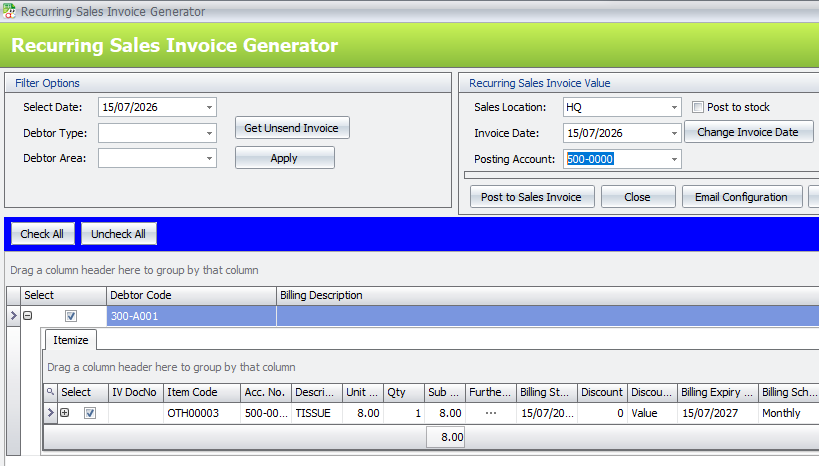Select item code cell OTH00003

[202, 413]
